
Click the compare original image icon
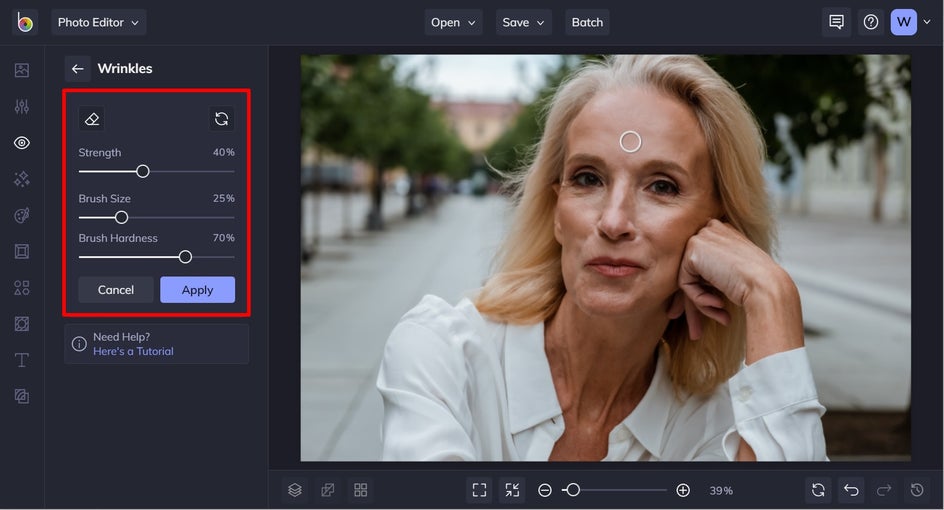(328, 490)
